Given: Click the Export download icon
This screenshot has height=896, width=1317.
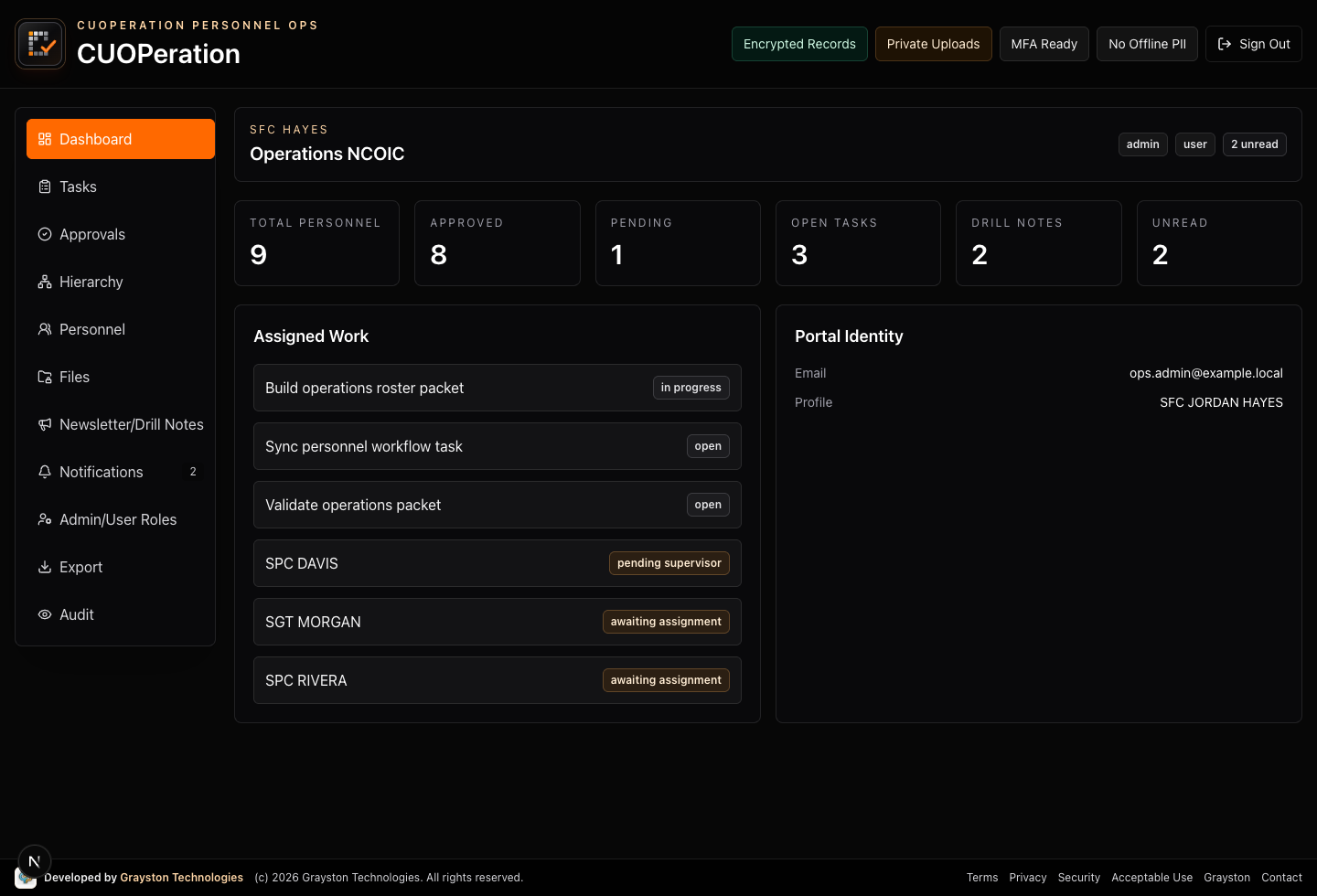Looking at the screenshot, I should click(x=45, y=567).
